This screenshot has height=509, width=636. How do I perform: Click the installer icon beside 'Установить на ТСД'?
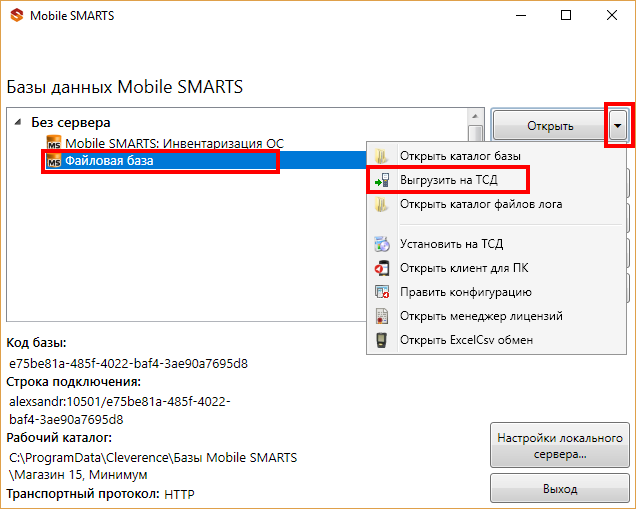pyautogui.click(x=382, y=244)
